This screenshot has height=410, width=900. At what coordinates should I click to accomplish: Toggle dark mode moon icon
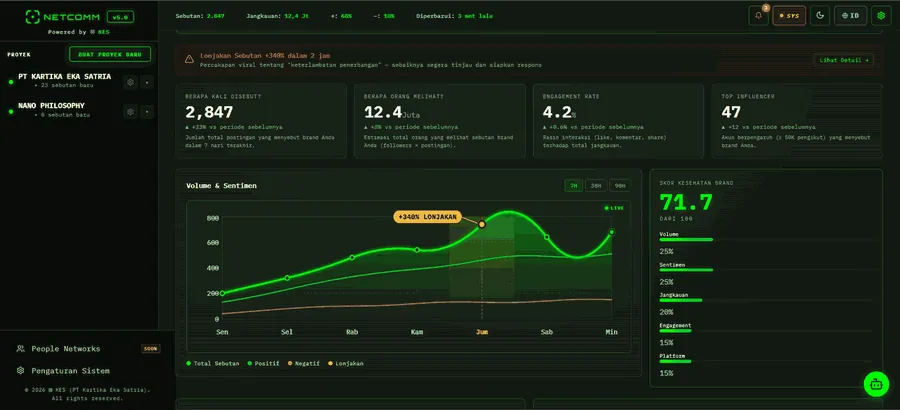[x=820, y=16]
